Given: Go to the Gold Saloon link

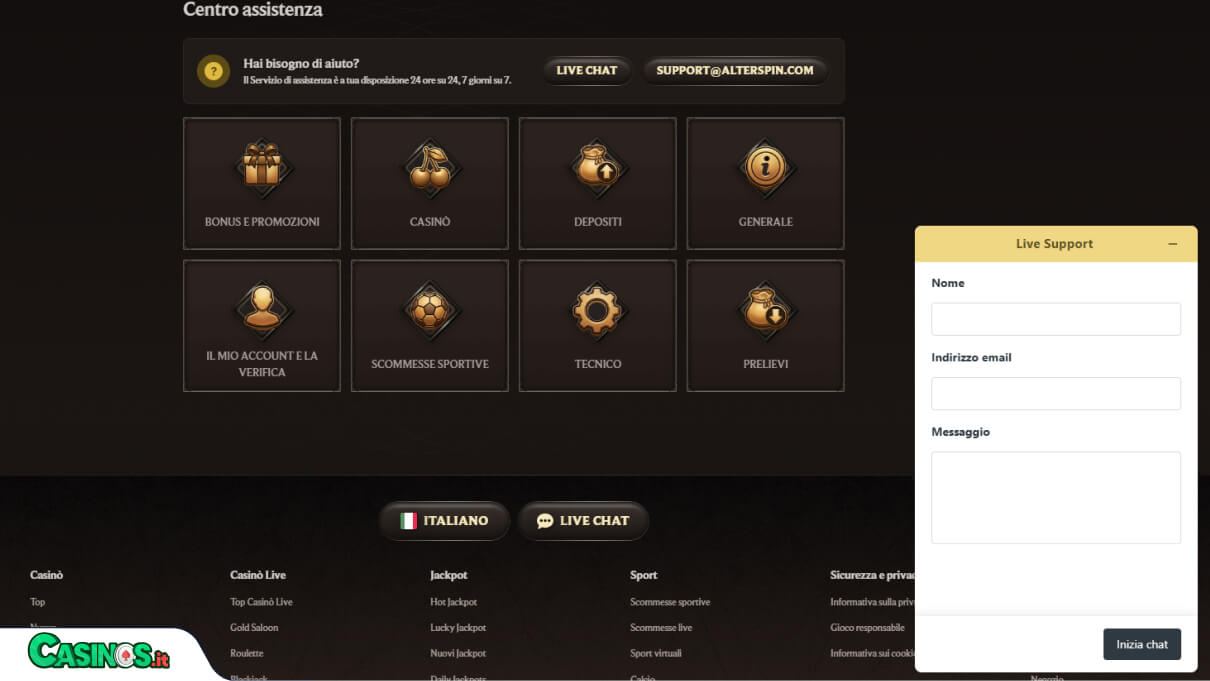Looking at the screenshot, I should [x=254, y=628].
